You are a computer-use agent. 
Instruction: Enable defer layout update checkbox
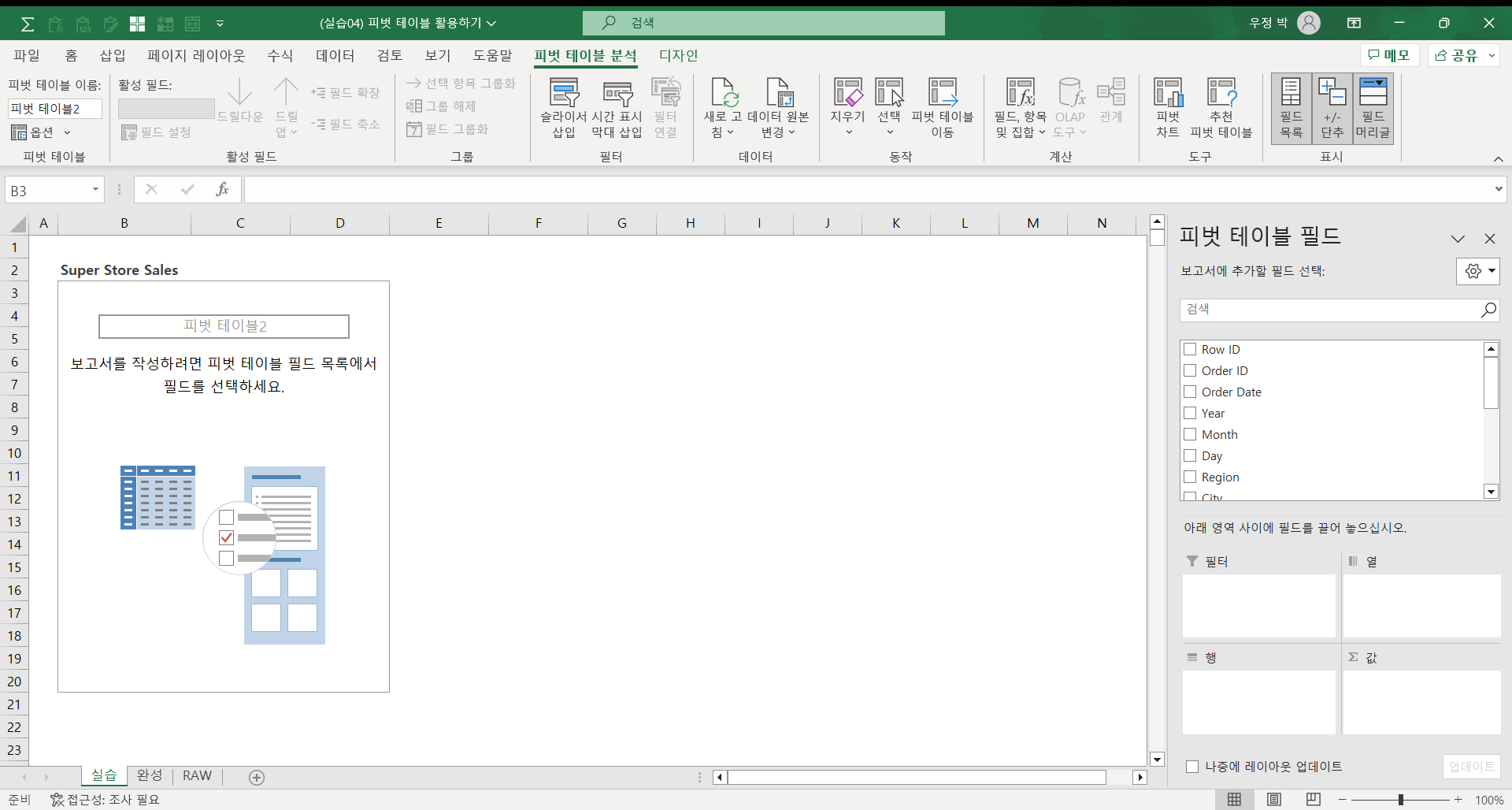[1192, 767]
